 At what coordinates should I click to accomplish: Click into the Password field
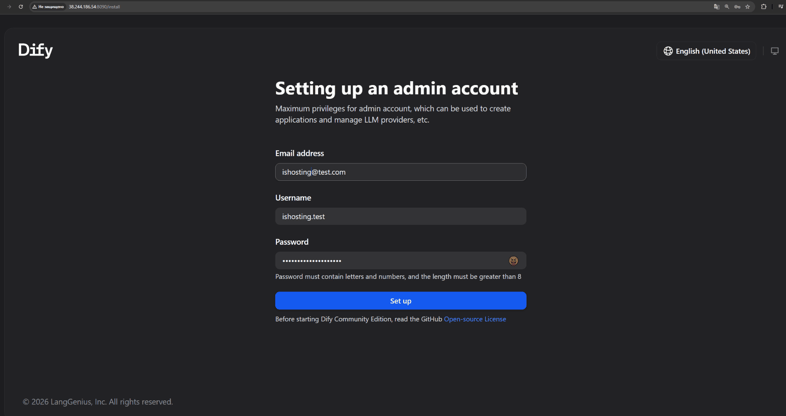(401, 261)
